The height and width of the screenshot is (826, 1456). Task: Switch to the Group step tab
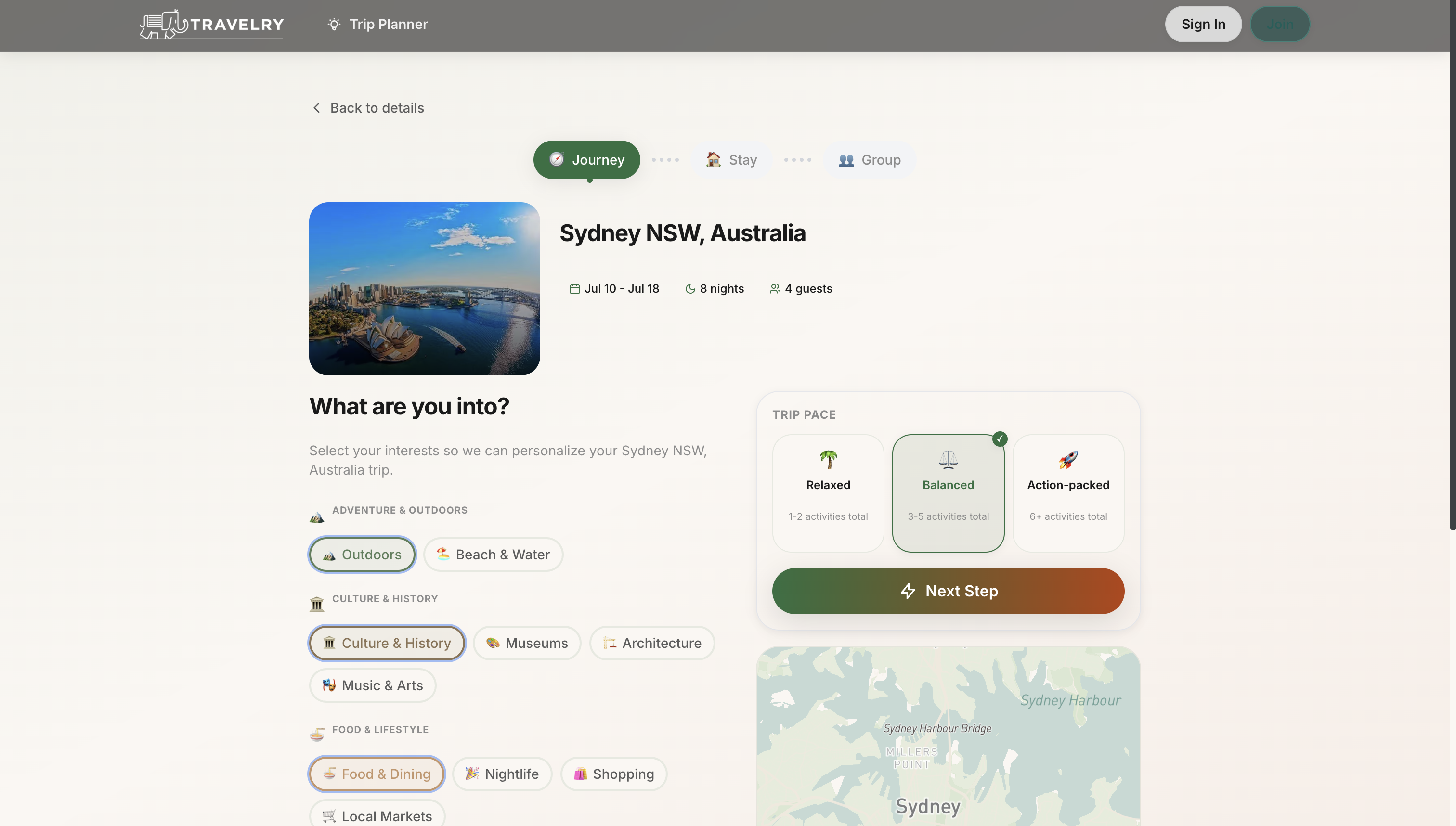pos(869,159)
